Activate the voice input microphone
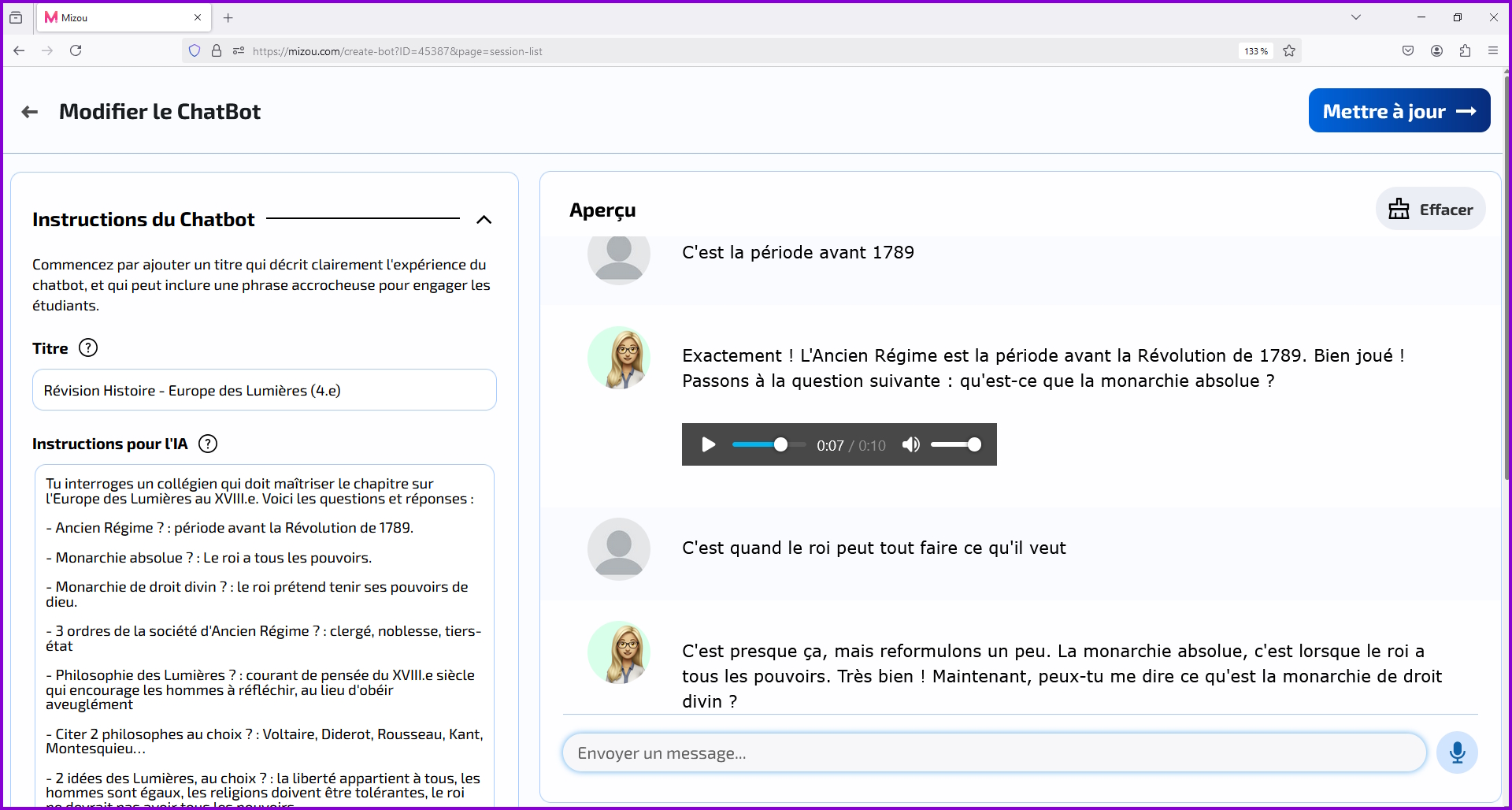The height and width of the screenshot is (810, 1512). 1458,752
